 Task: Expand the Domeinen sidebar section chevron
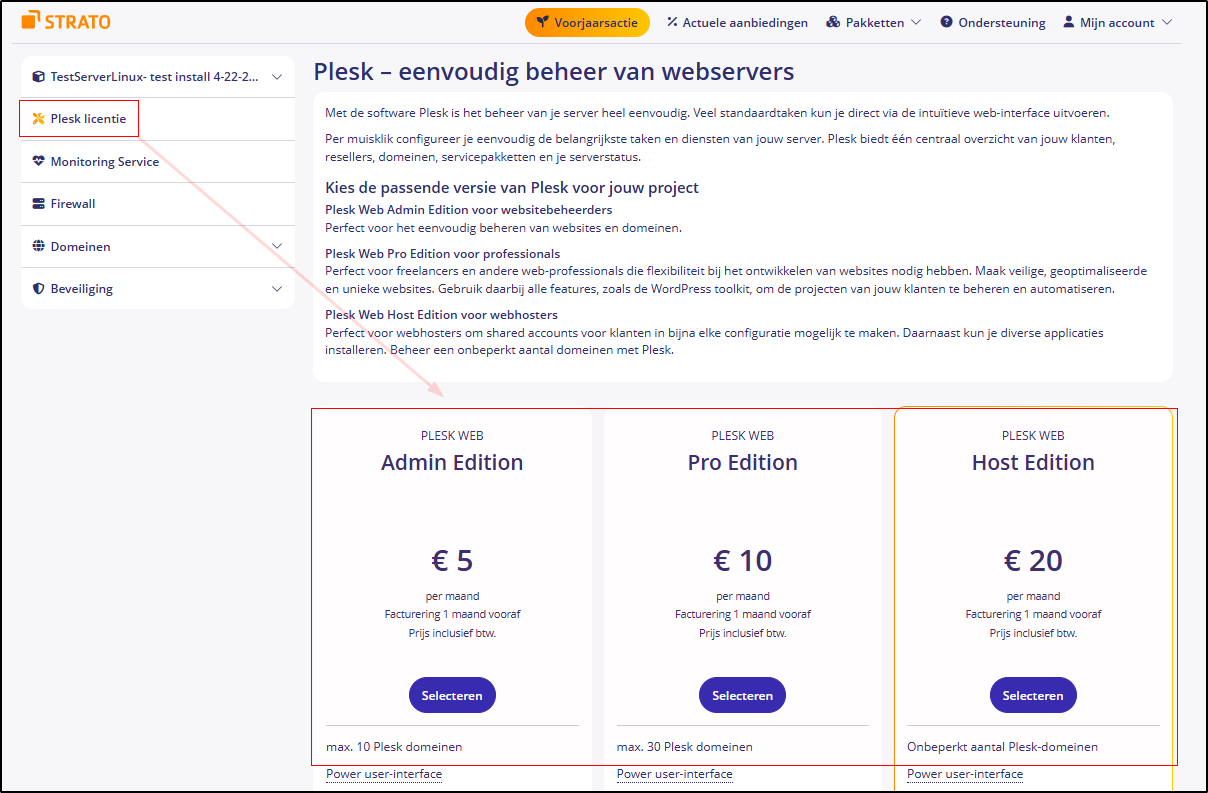[277, 246]
